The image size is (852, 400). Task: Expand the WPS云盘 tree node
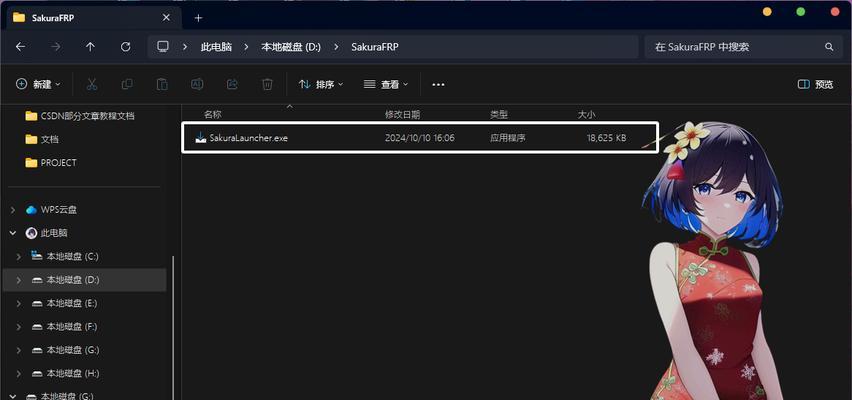pos(13,210)
